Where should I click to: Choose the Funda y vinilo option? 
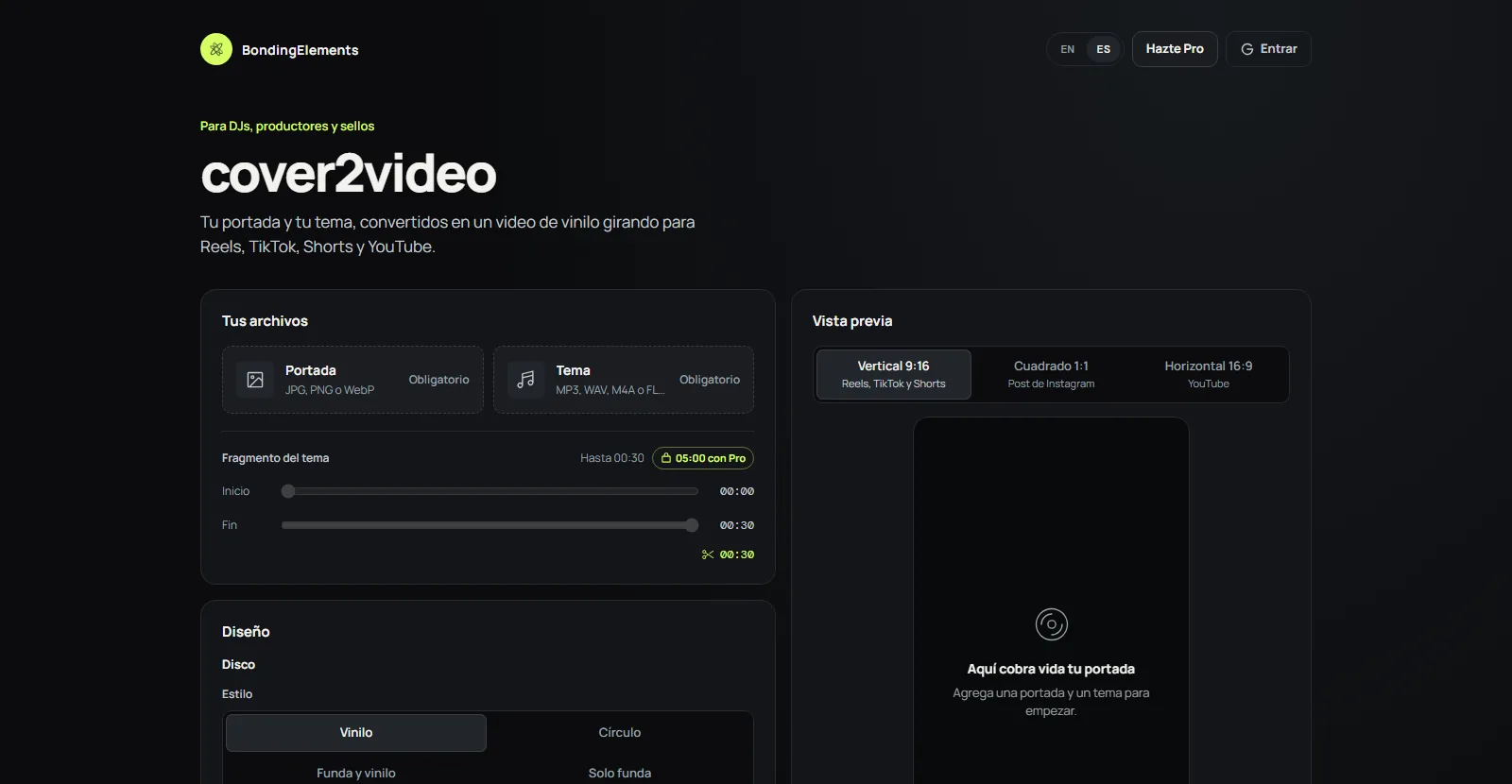(x=356, y=773)
